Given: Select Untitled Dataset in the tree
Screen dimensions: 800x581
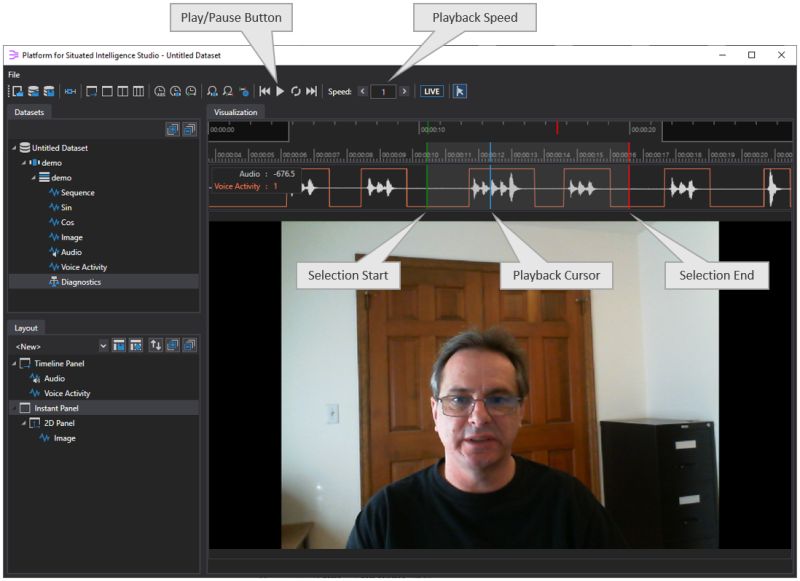Looking at the screenshot, I should [x=60, y=148].
